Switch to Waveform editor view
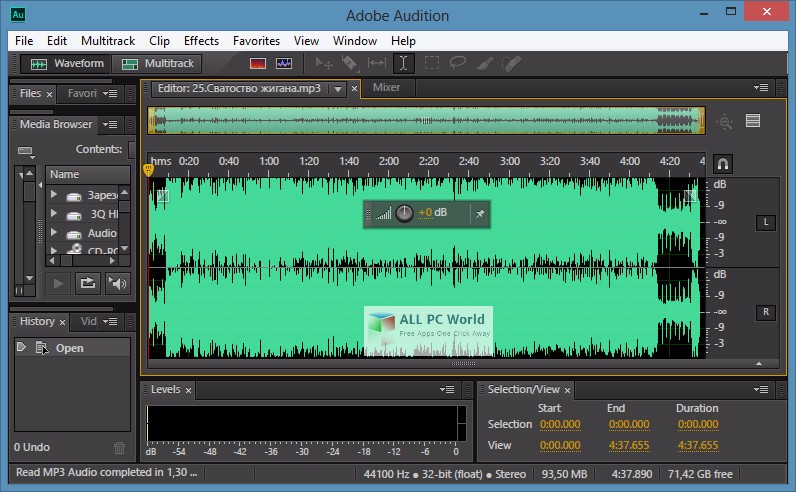The image size is (796, 492). (66, 64)
